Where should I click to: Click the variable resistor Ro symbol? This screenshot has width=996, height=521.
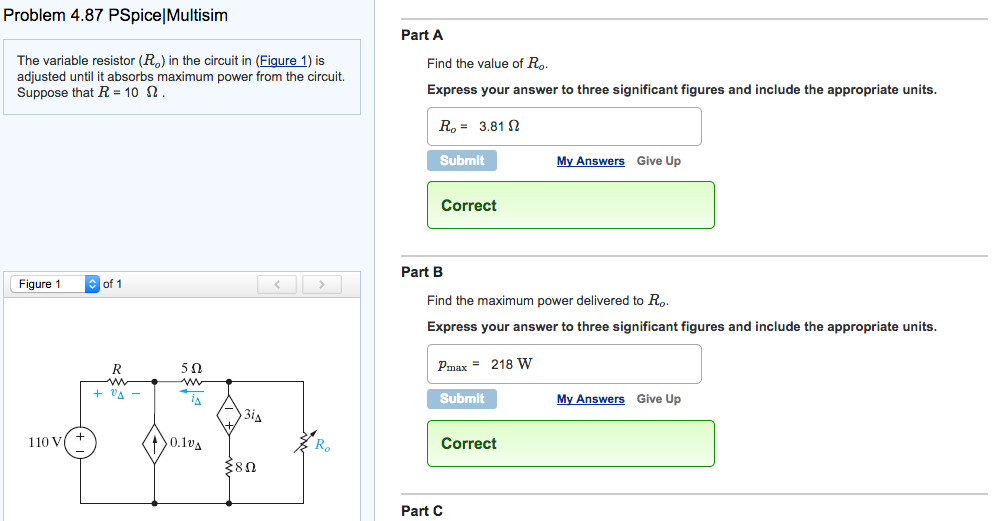[303, 442]
